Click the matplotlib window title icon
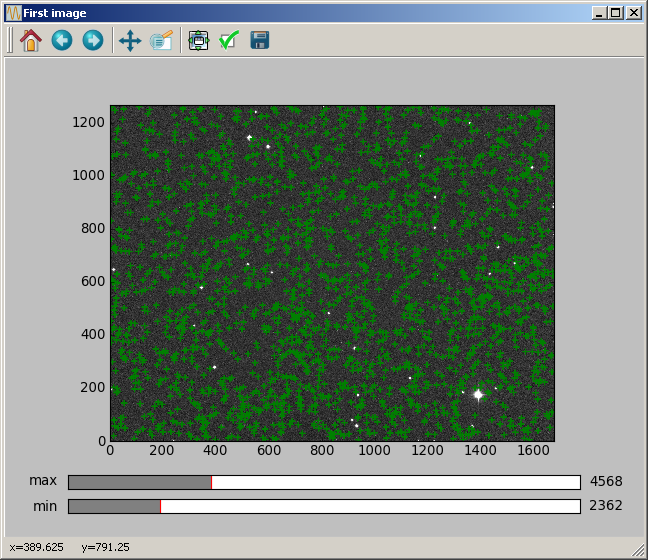Viewport: 648px width, 560px height. [x=13, y=13]
